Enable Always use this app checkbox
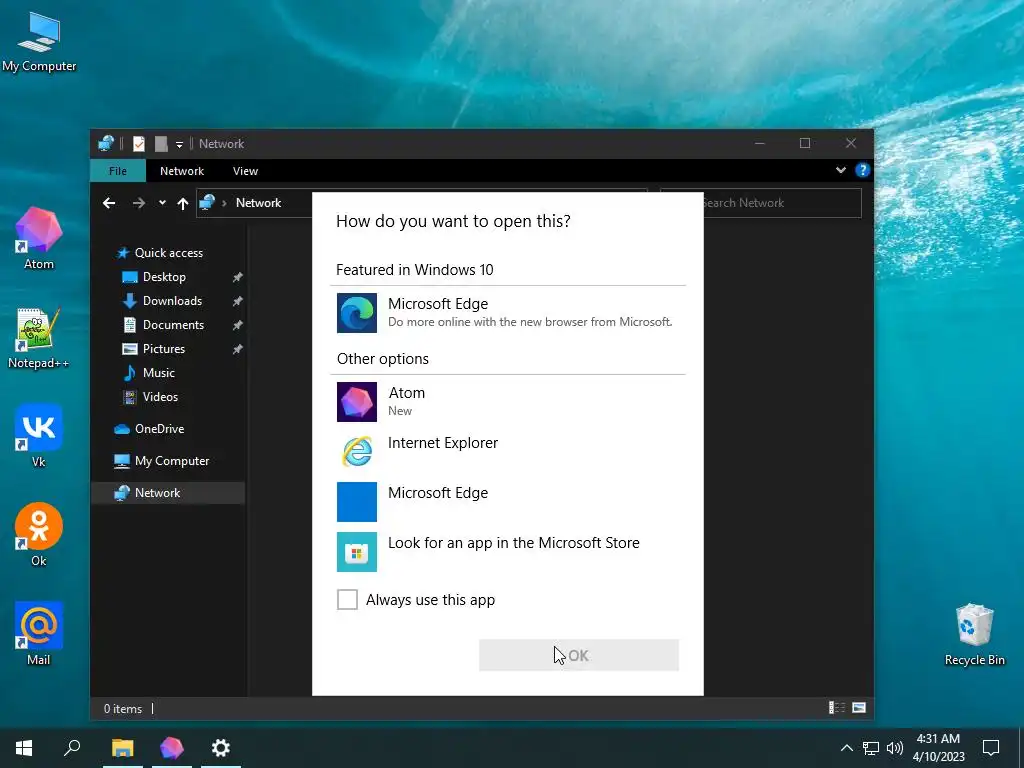This screenshot has height=768, width=1024. 347,599
